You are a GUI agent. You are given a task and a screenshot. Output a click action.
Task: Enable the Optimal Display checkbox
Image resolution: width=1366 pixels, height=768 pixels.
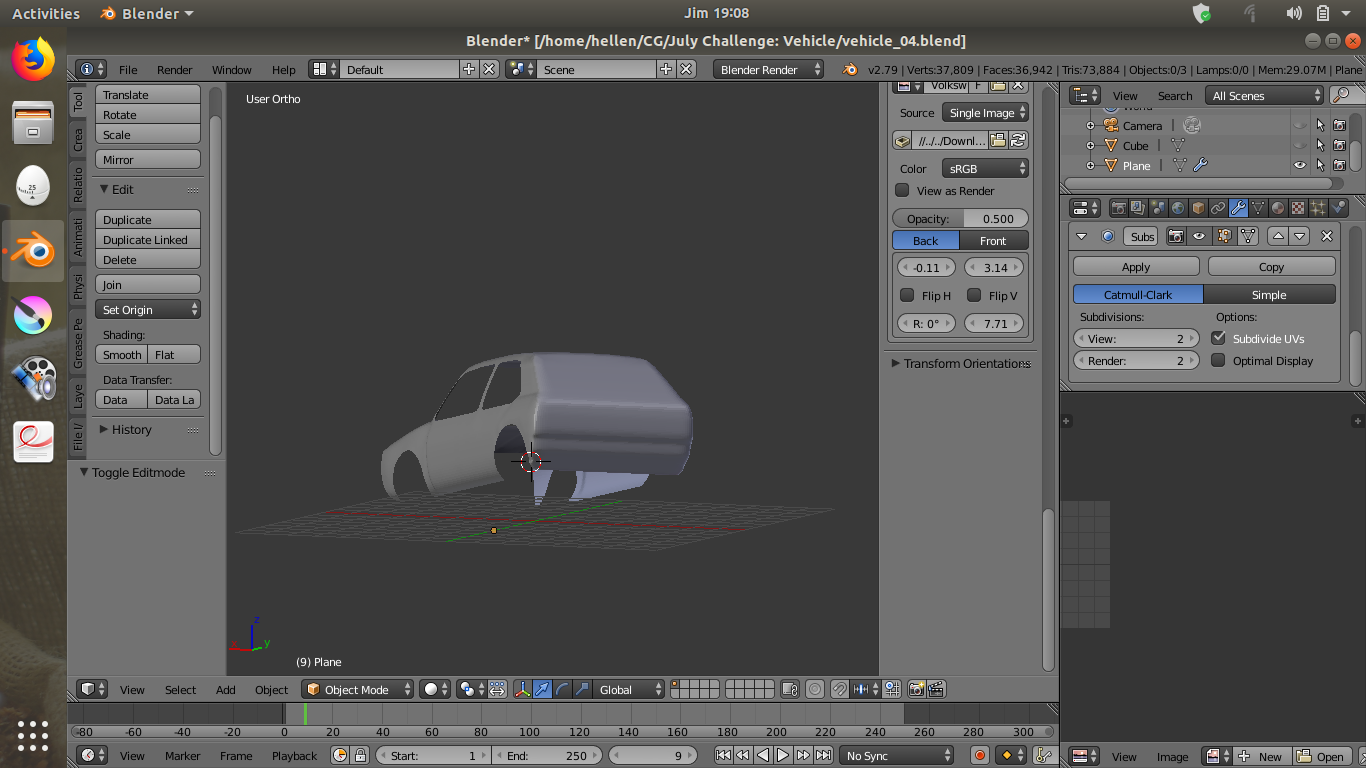[x=1218, y=361]
